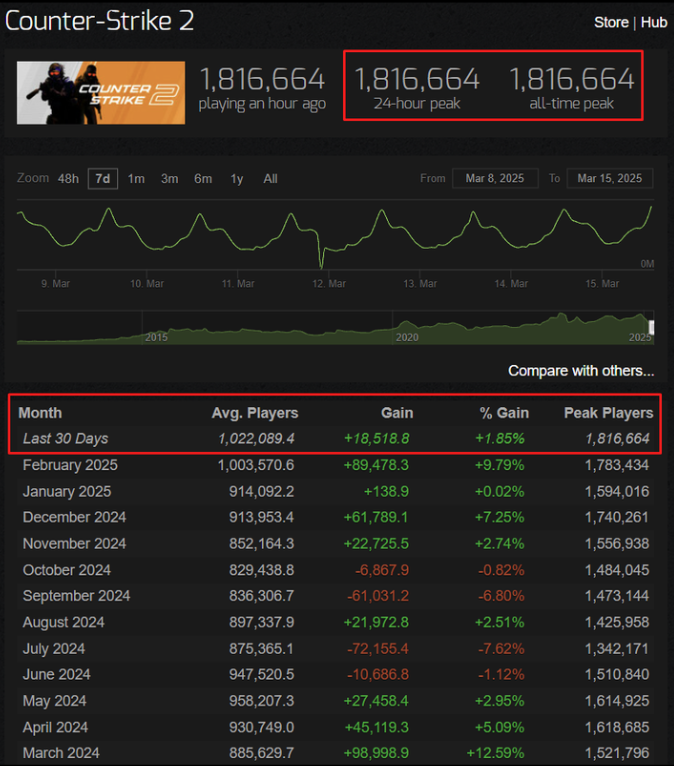The image size is (674, 766).
Task: Select the 3m zoom range
Action: (x=169, y=179)
